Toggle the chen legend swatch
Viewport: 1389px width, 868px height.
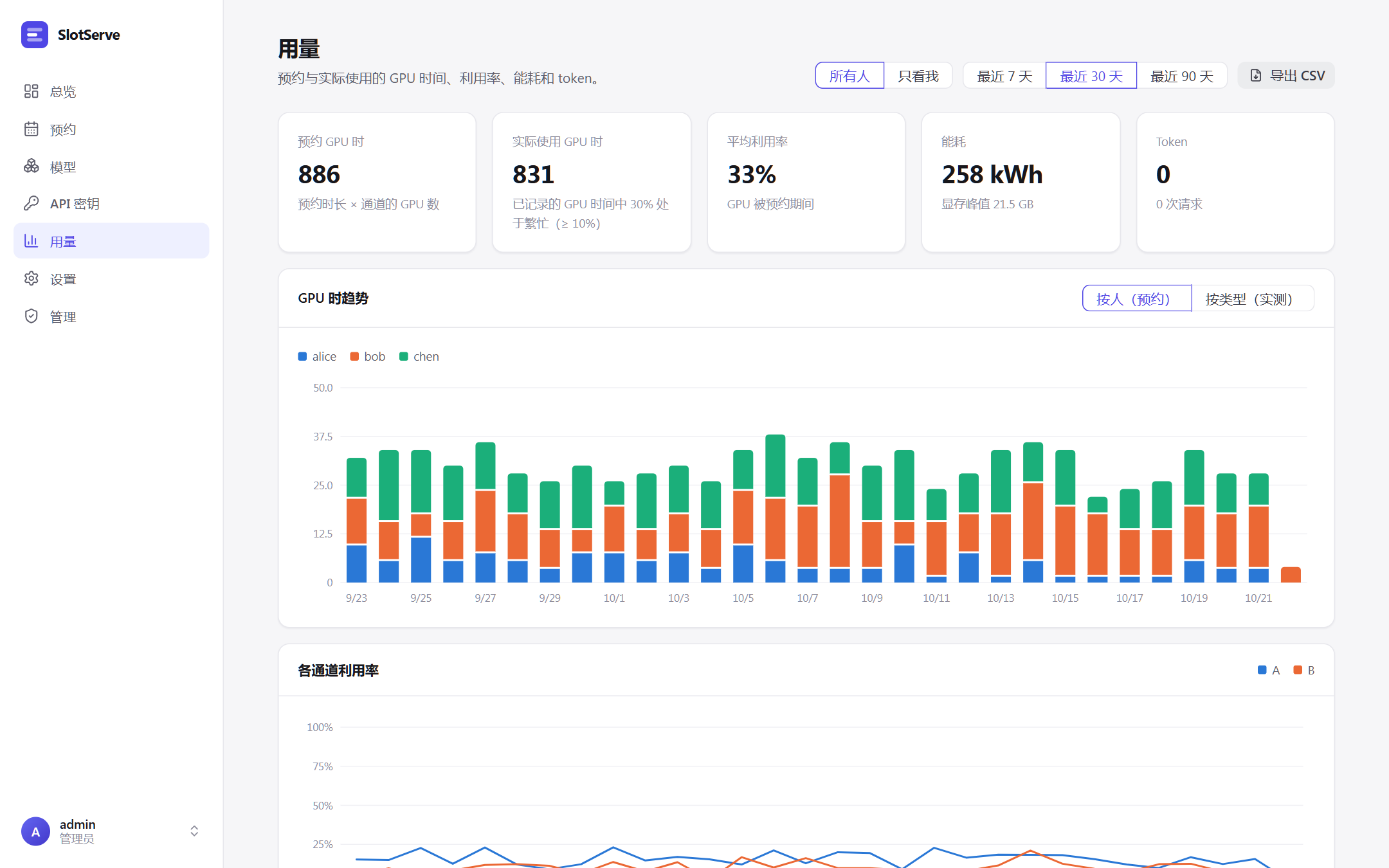404,357
